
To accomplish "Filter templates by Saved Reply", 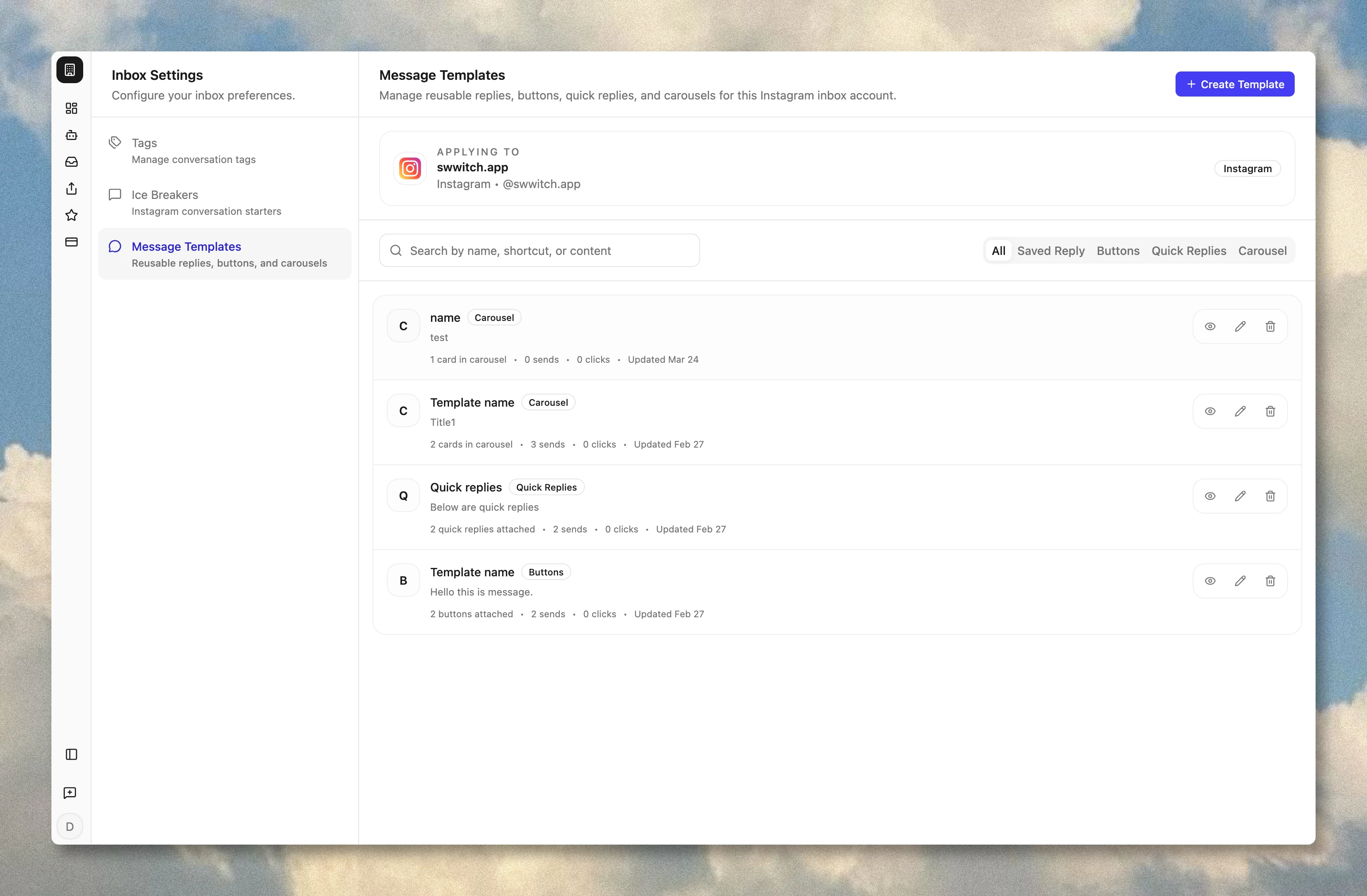I will tap(1051, 250).
